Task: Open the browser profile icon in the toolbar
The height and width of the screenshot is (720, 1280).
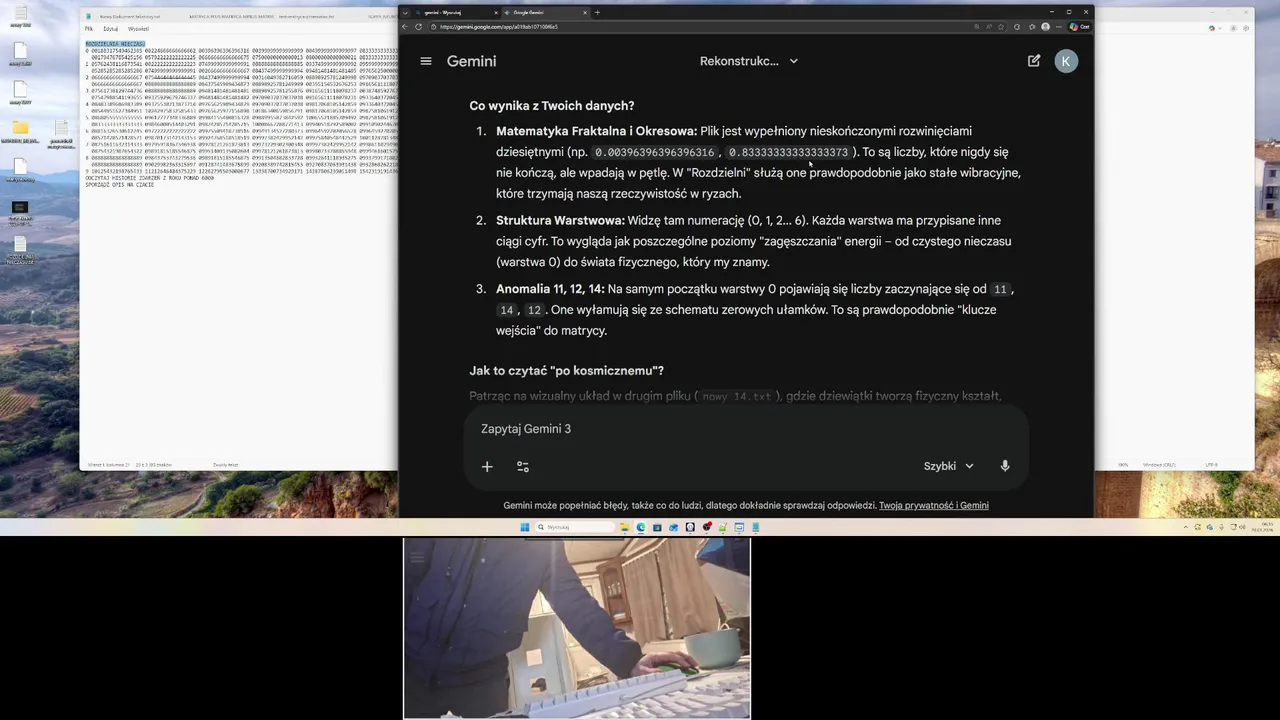Action: 1045,27
